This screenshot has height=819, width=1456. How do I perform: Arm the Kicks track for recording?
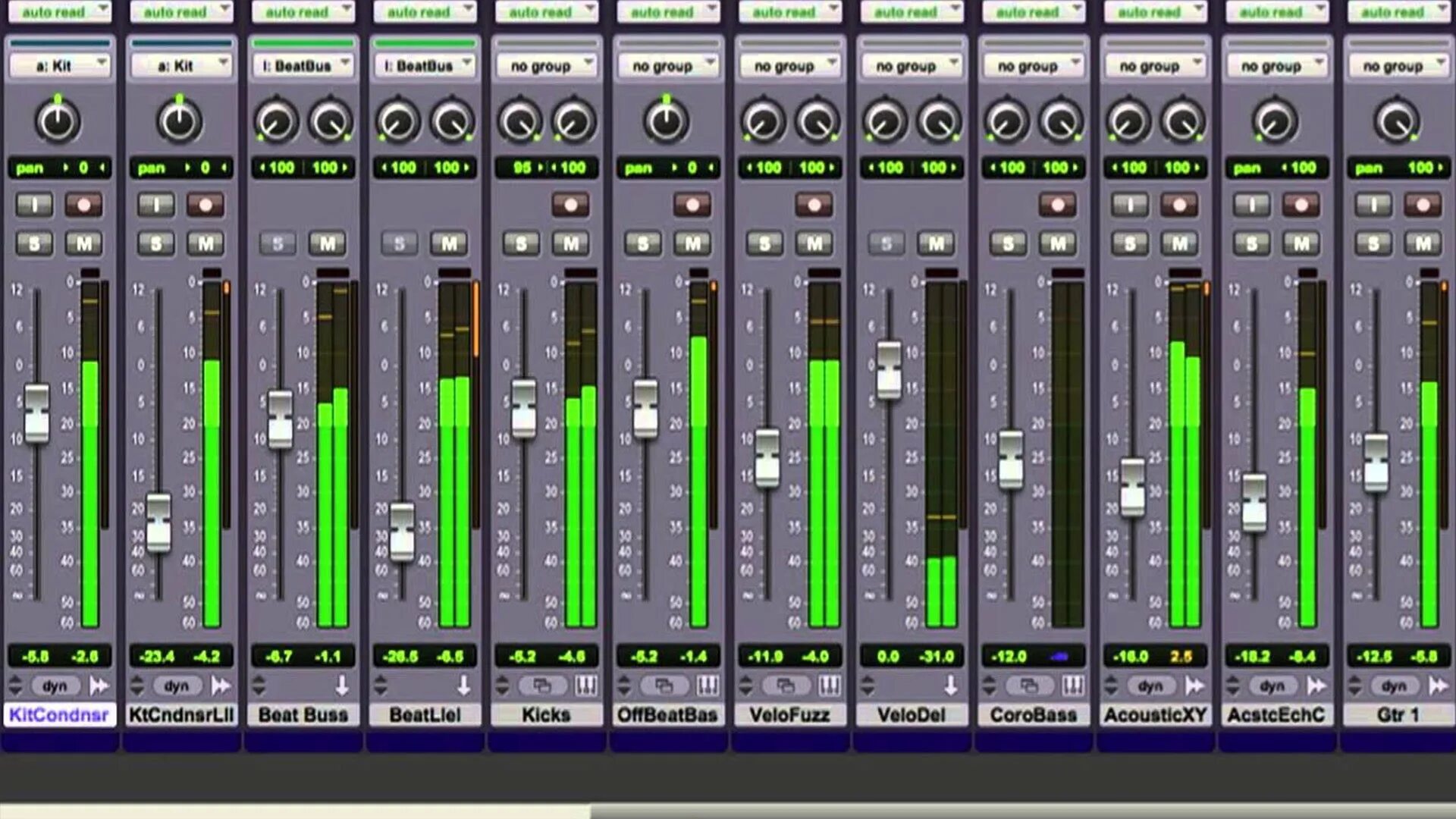click(x=570, y=205)
